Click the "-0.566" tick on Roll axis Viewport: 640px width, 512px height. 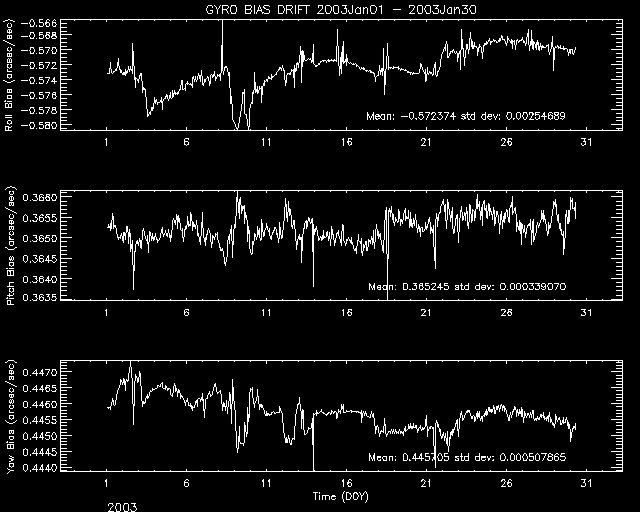point(39,23)
